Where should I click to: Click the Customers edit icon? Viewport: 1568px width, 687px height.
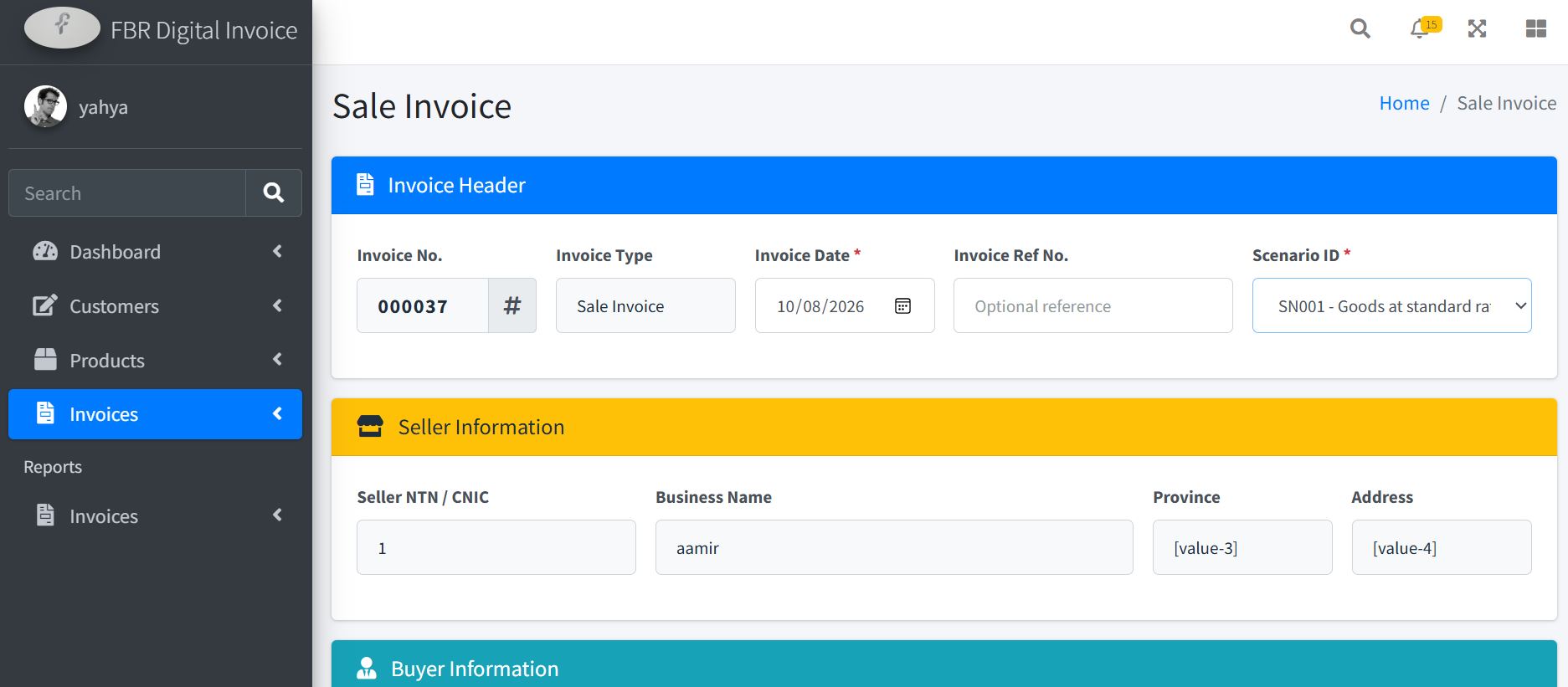pyautogui.click(x=45, y=305)
